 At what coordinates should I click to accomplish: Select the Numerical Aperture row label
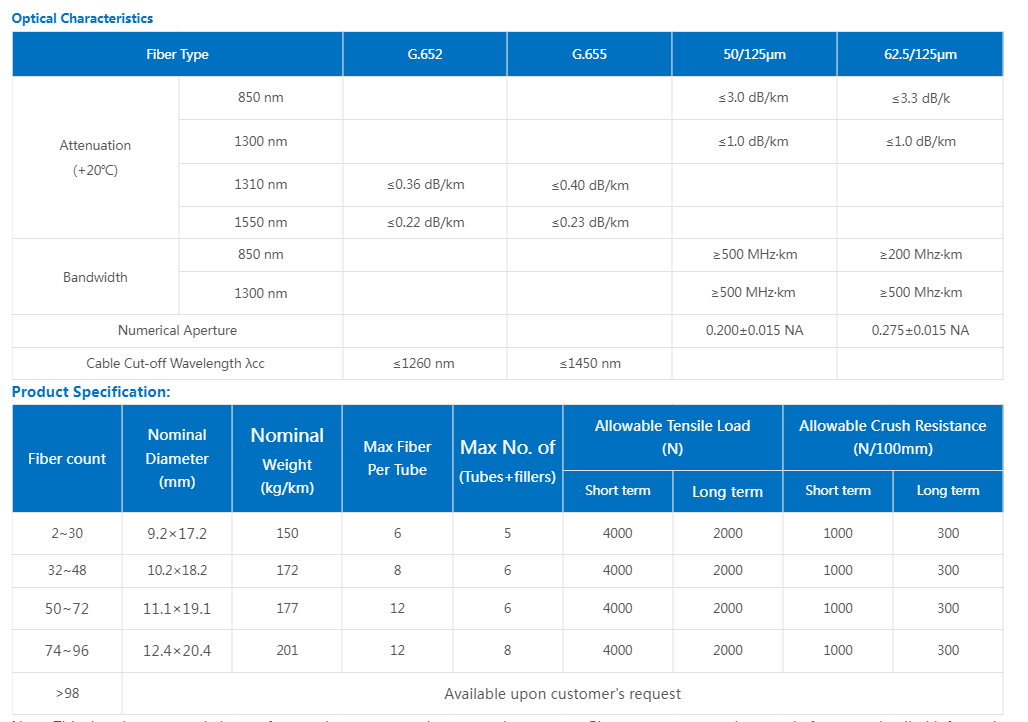tap(177, 331)
